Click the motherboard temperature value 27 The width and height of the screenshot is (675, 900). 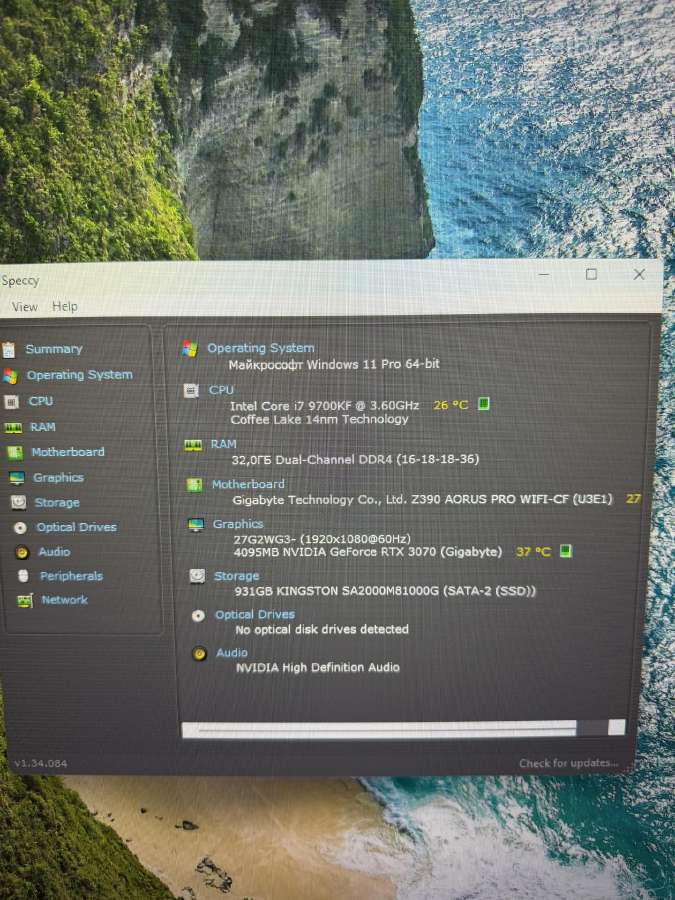(633, 499)
